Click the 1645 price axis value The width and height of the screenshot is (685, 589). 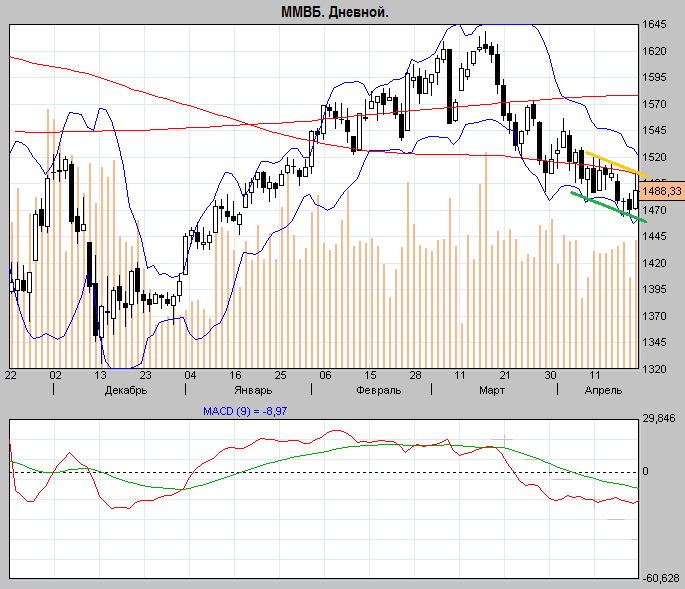654,24
